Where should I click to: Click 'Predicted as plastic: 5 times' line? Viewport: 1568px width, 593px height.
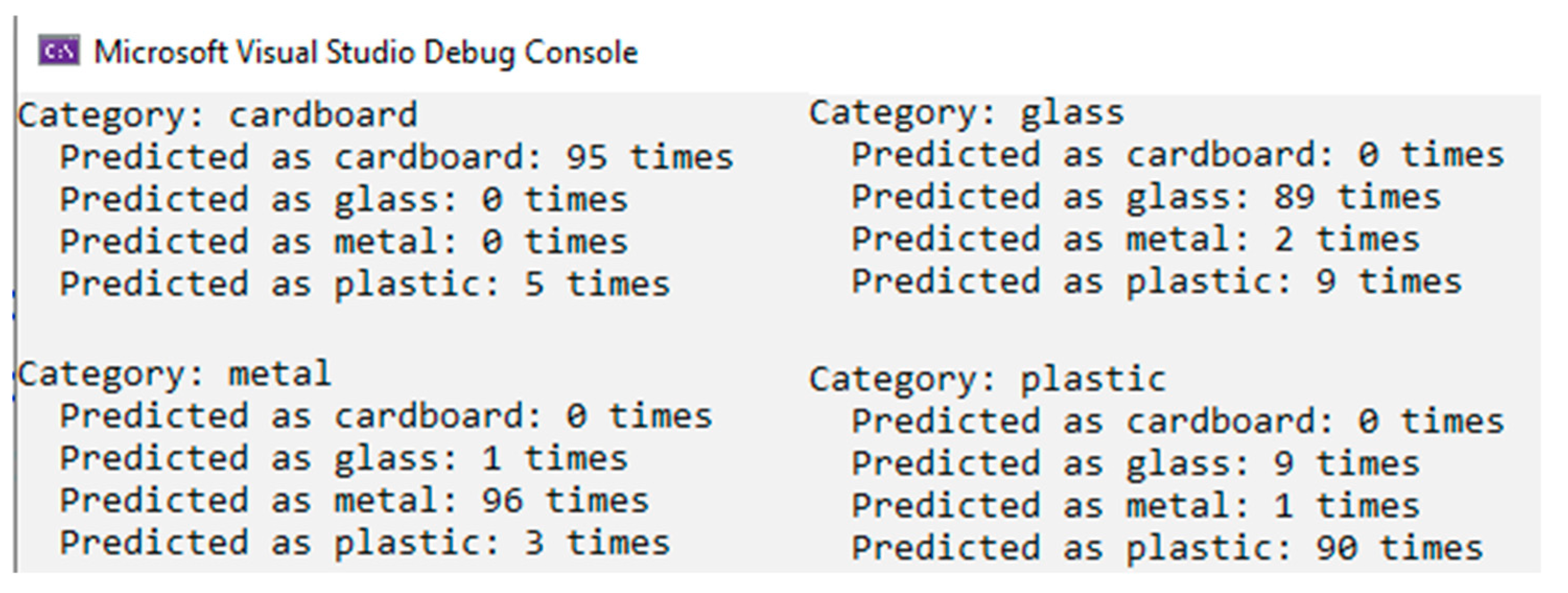[364, 284]
